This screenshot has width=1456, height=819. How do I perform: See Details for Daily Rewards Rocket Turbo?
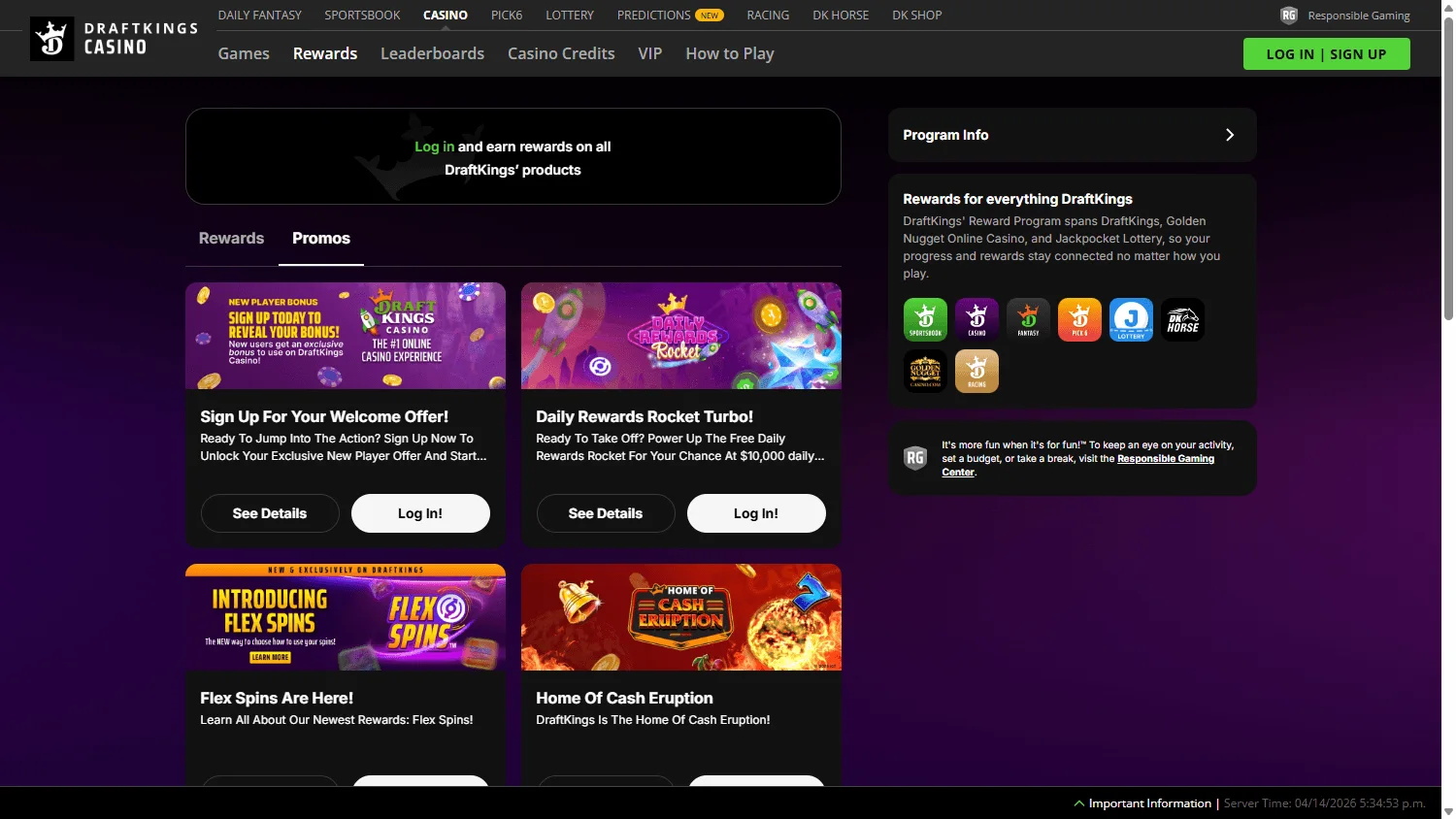coord(606,513)
